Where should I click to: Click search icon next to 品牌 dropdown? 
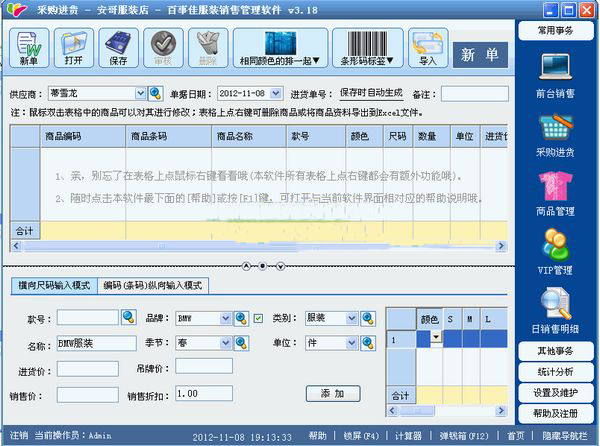pyautogui.click(x=241, y=318)
